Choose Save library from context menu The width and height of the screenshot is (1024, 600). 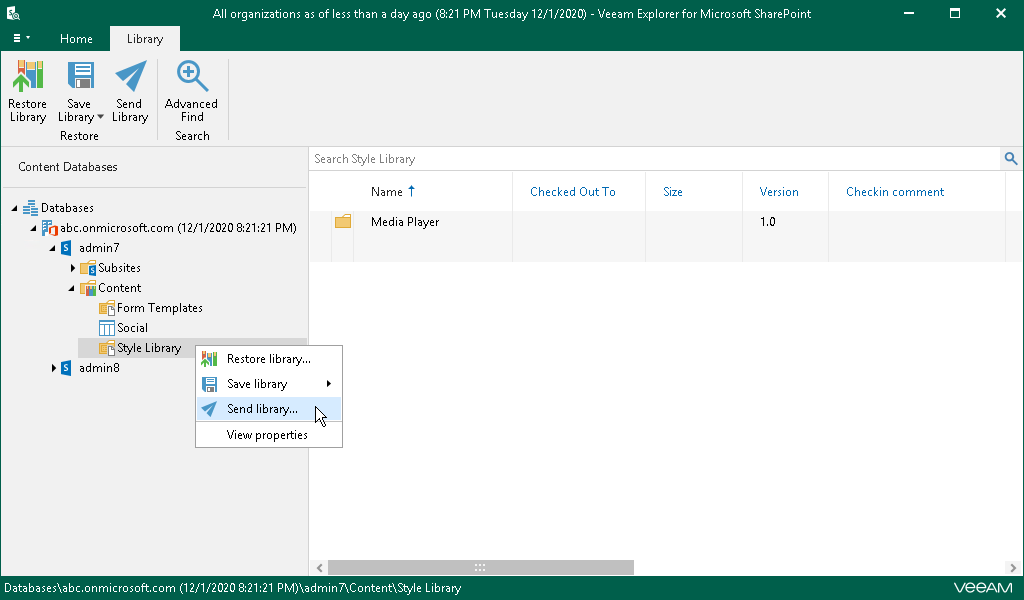[268, 384]
